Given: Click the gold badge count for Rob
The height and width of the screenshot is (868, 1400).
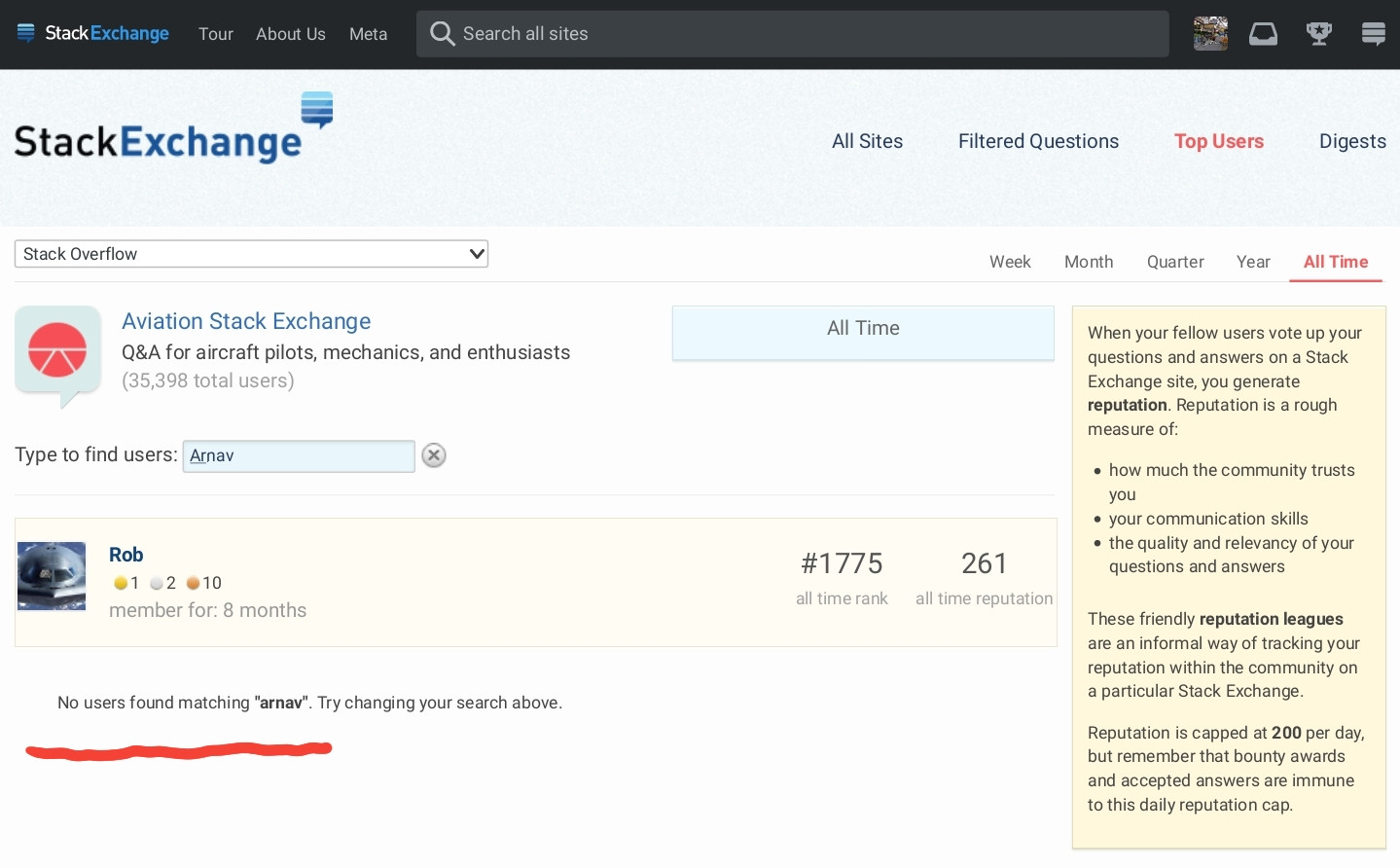Looking at the screenshot, I should click(126, 583).
